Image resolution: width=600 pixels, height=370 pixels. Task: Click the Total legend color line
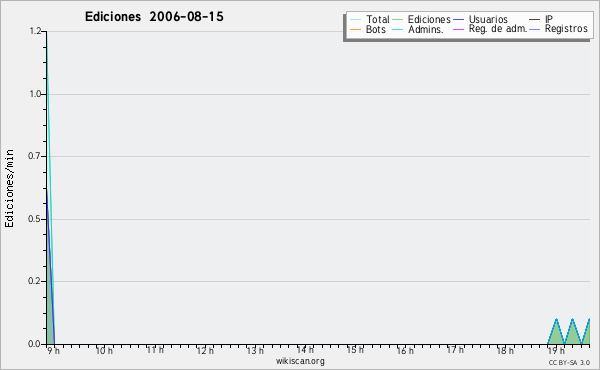pos(355,20)
